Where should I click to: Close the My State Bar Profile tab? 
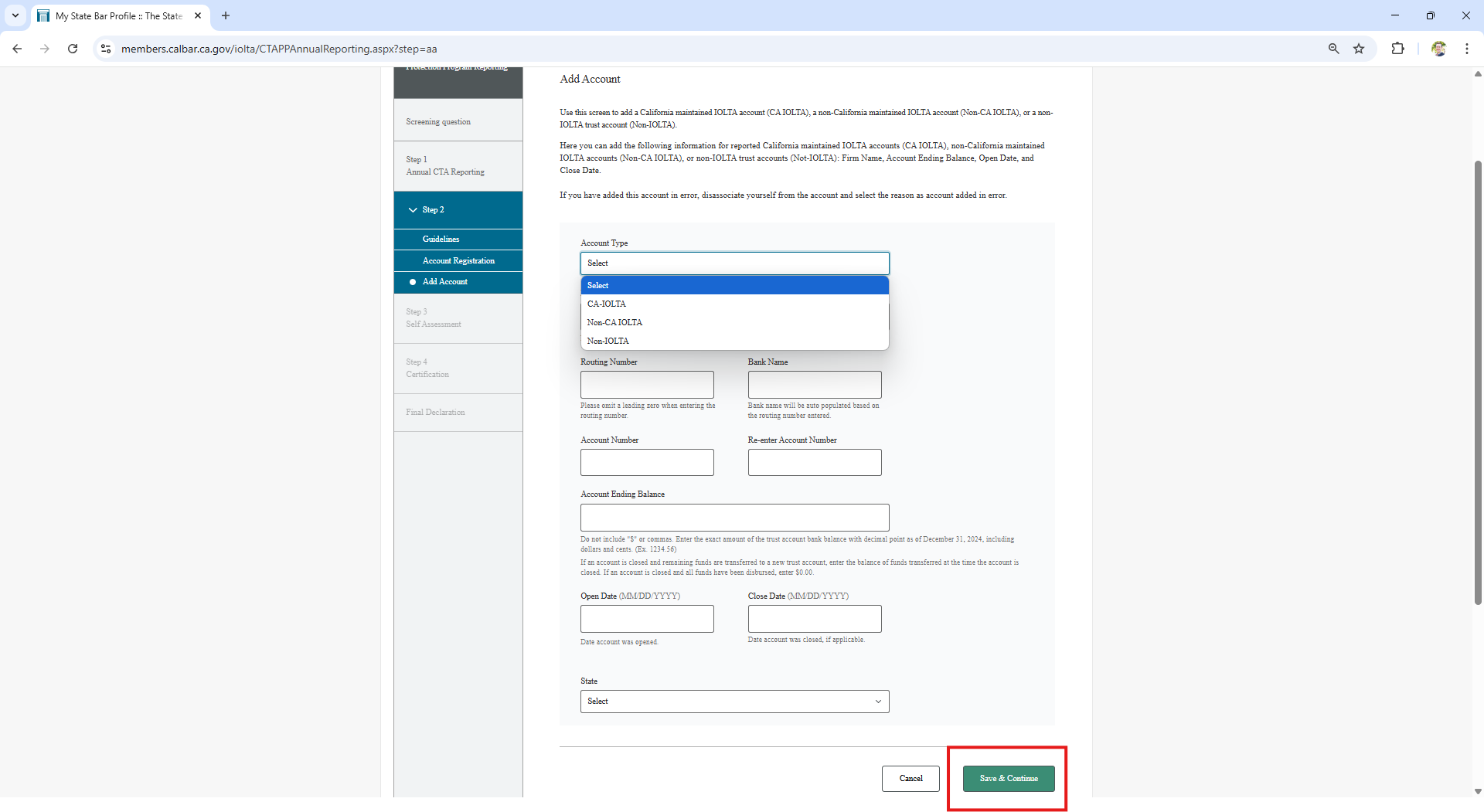(x=198, y=15)
